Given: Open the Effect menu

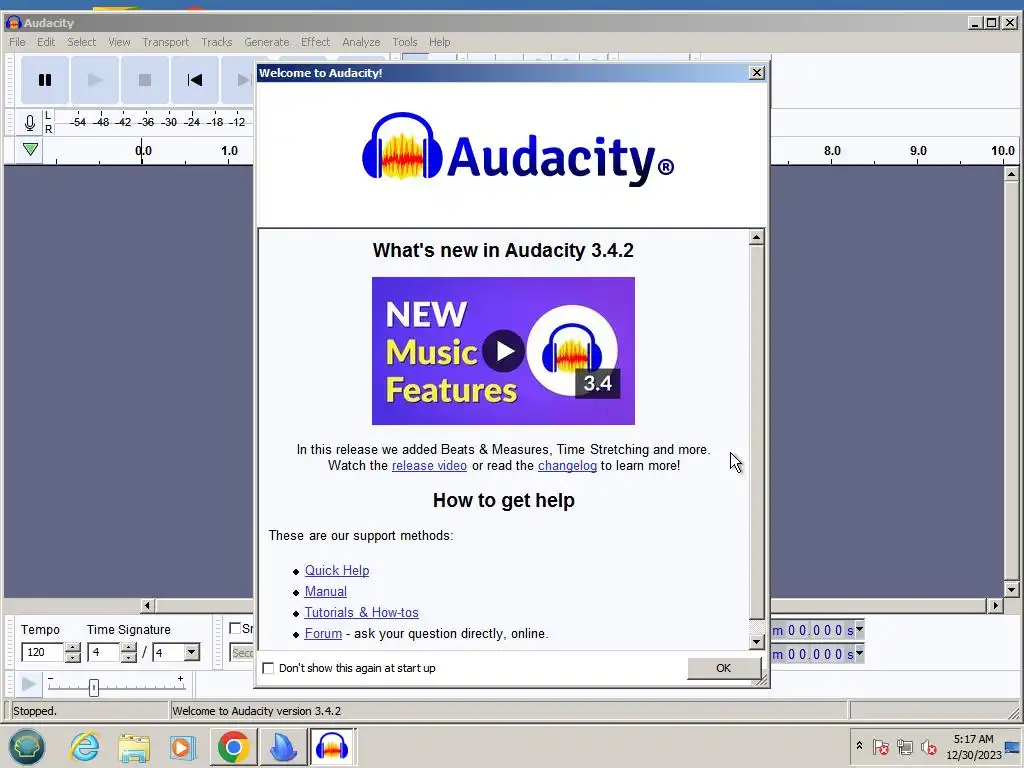Looking at the screenshot, I should click(315, 42).
